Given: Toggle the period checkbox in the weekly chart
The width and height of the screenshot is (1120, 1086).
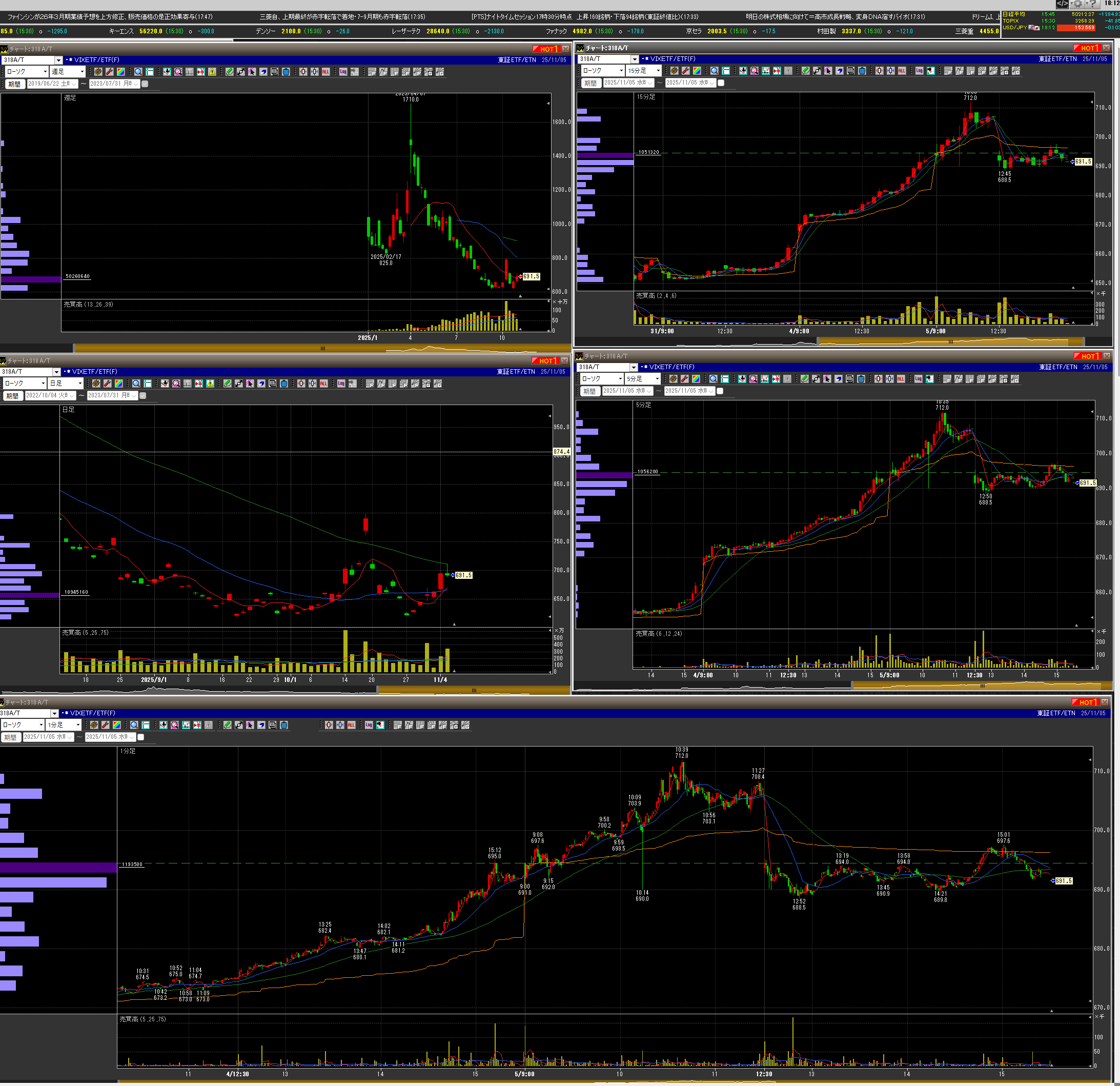Looking at the screenshot, I should pos(145,84).
